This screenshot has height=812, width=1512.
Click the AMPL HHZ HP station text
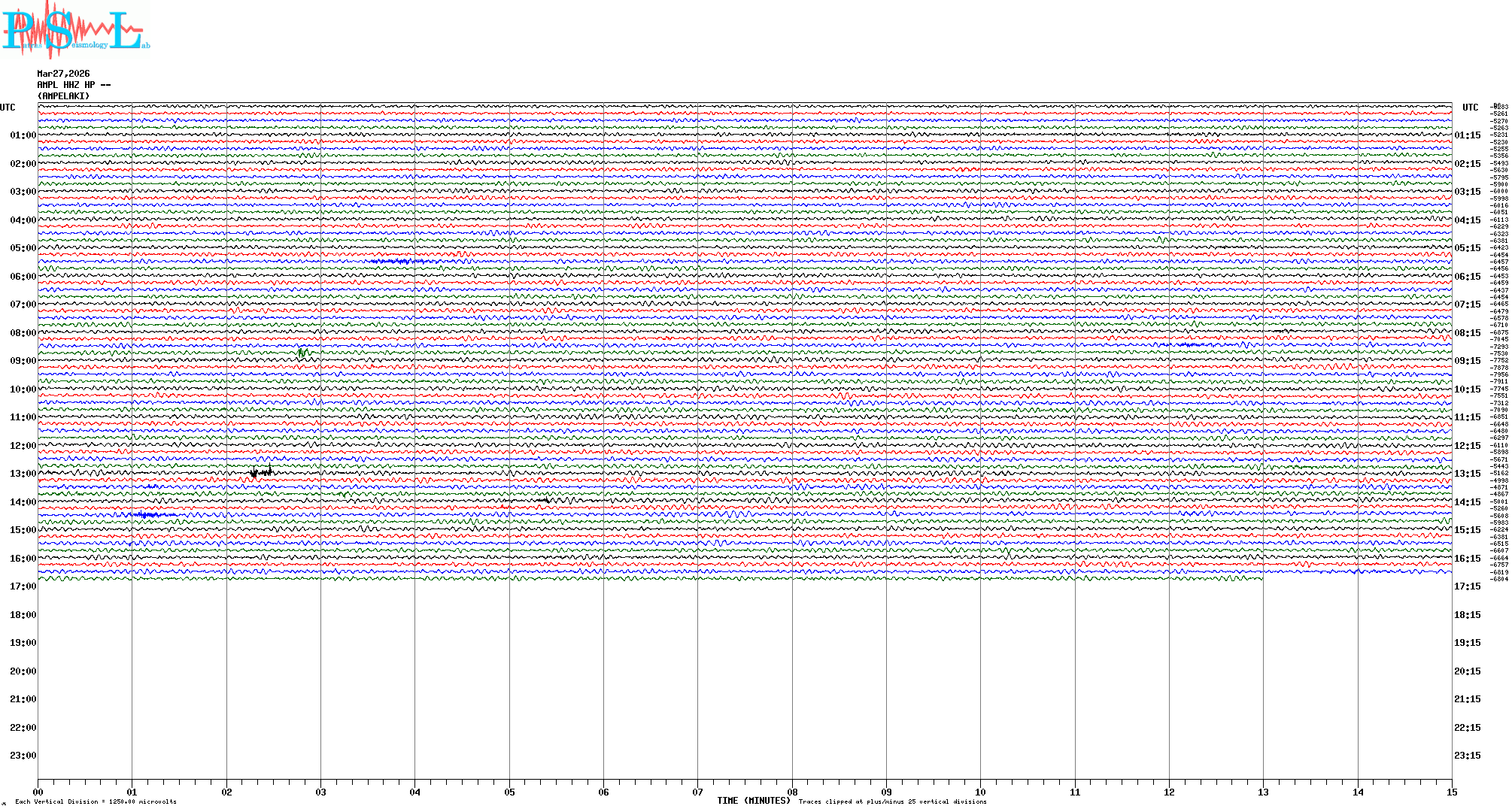73,85
